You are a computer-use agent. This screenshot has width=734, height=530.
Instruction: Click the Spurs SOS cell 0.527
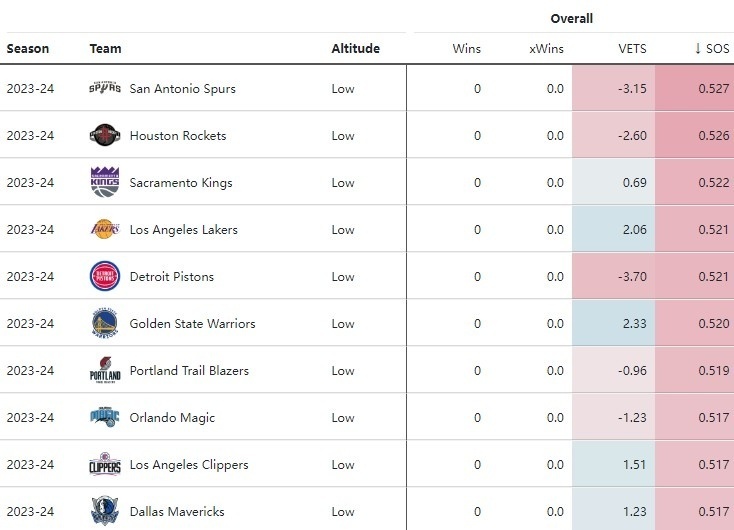713,89
